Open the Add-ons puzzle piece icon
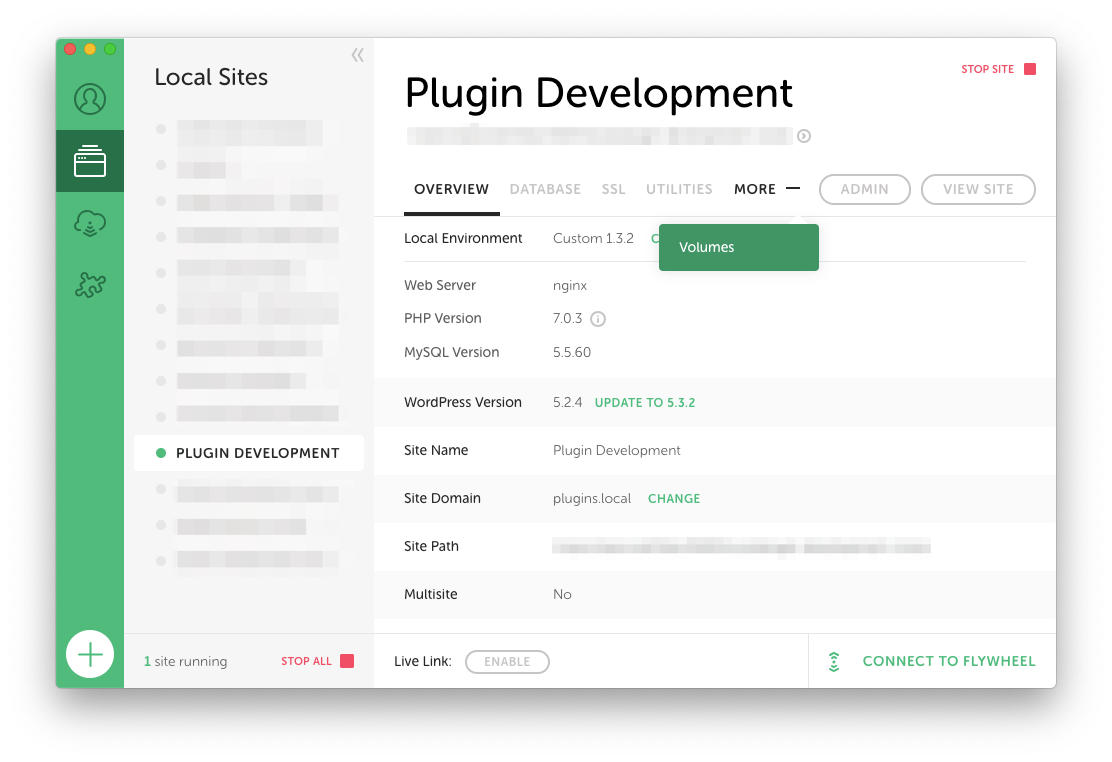Image resolution: width=1112 pixels, height=762 pixels. [90, 286]
